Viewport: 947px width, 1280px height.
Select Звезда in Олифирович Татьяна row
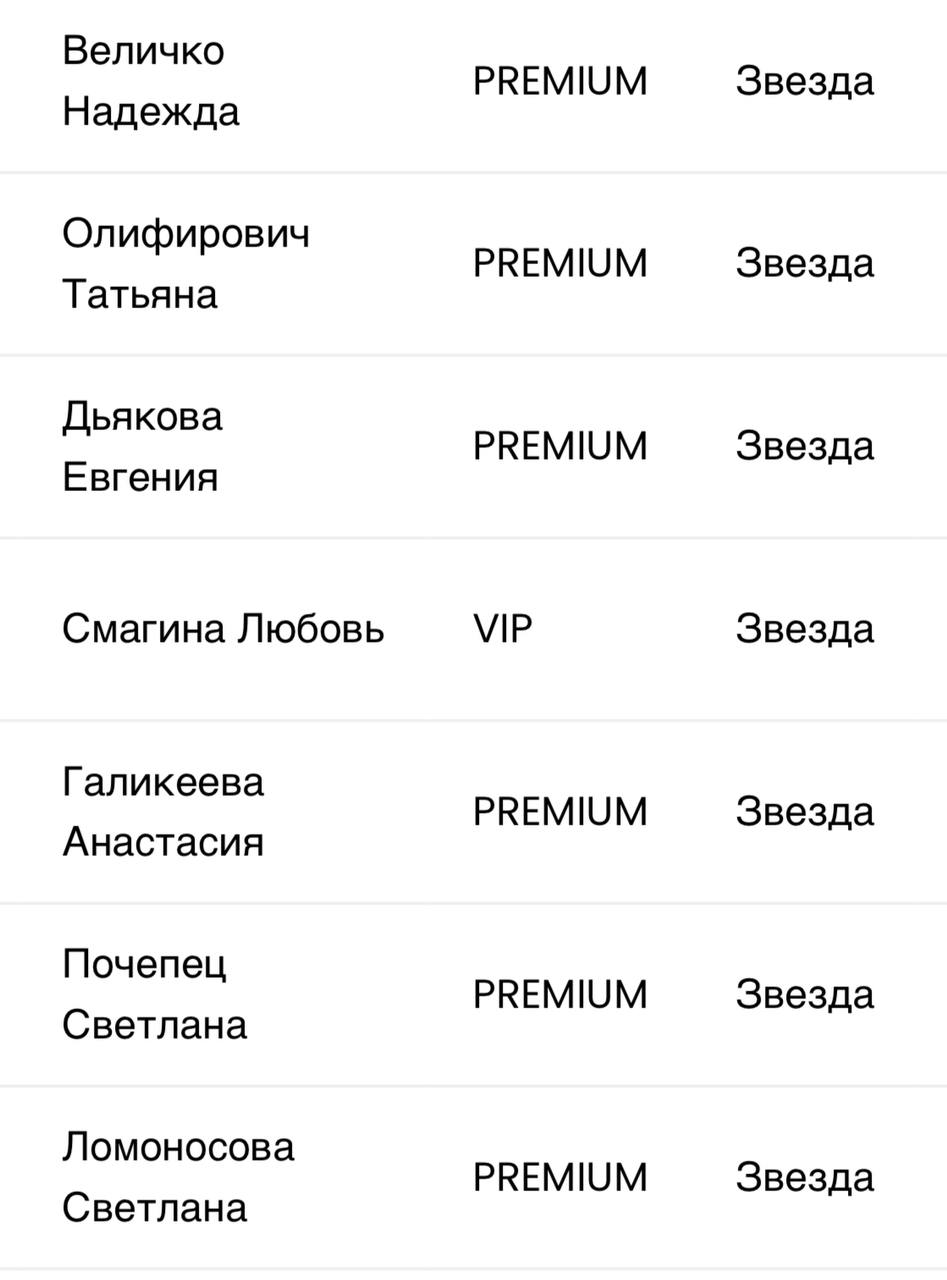pyautogui.click(x=804, y=264)
